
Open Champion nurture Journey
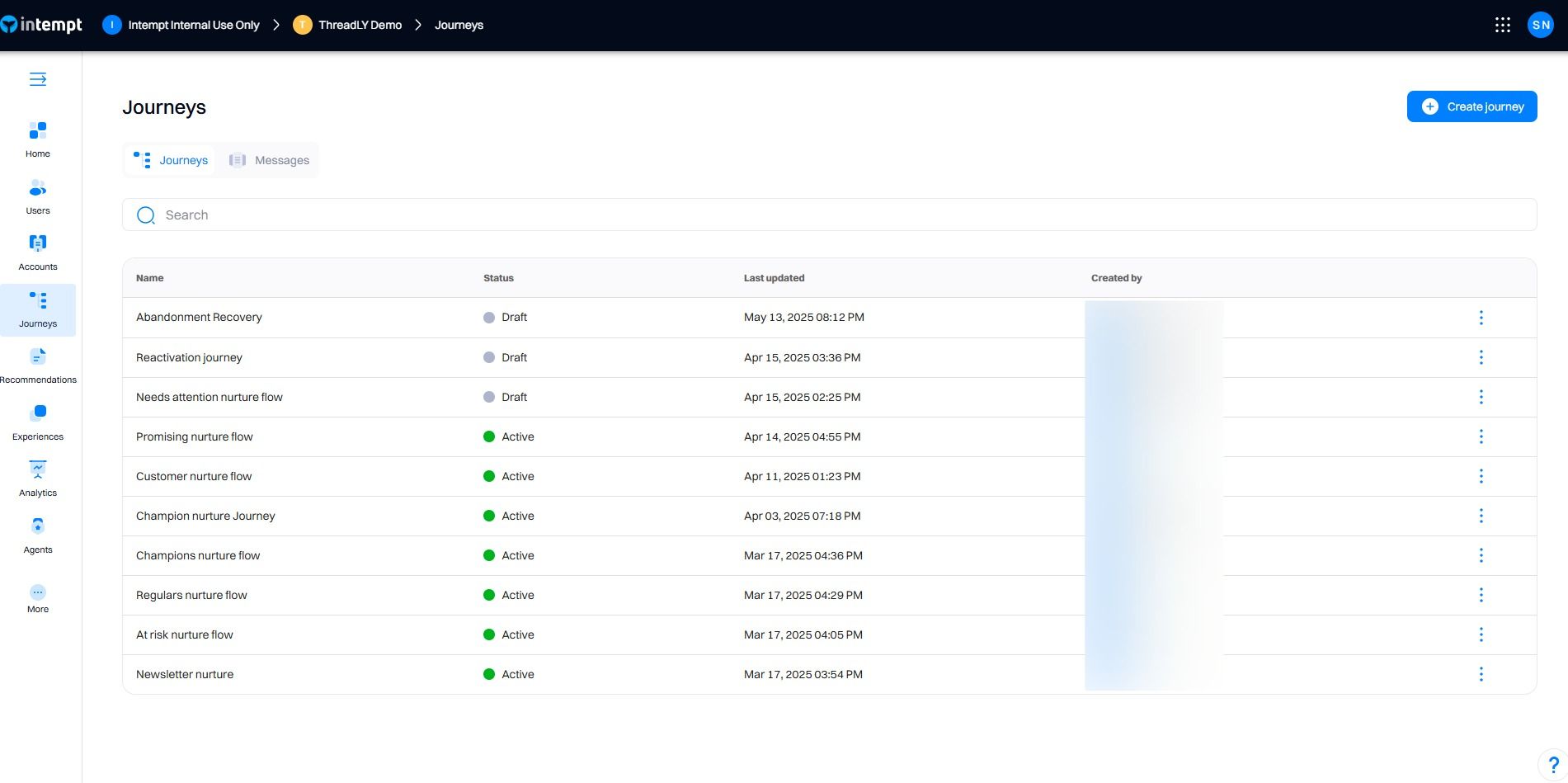click(x=205, y=516)
